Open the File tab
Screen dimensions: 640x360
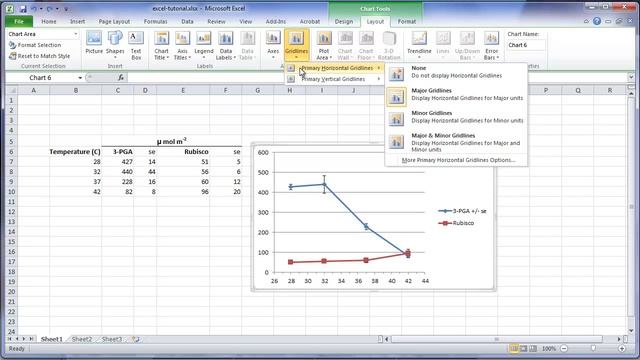[x=19, y=21]
